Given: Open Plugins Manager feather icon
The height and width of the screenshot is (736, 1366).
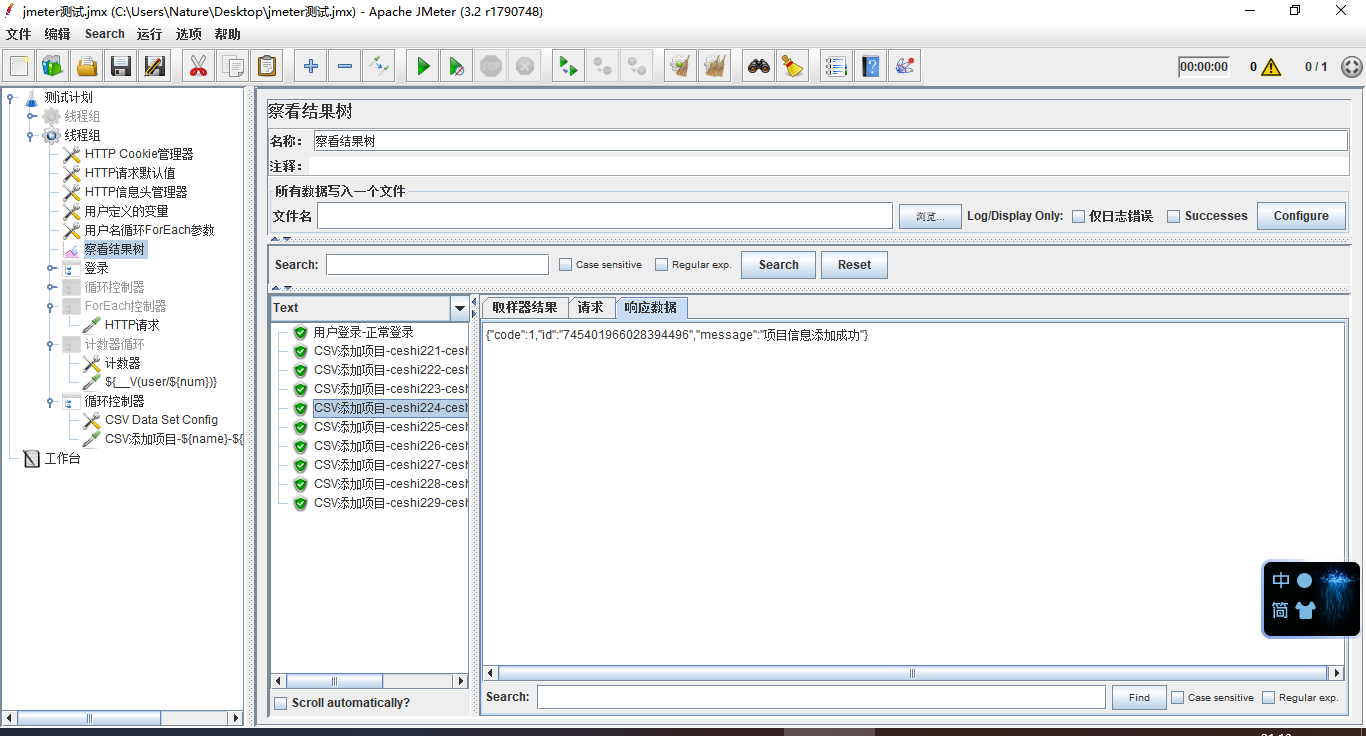Looking at the screenshot, I should click(x=904, y=67).
